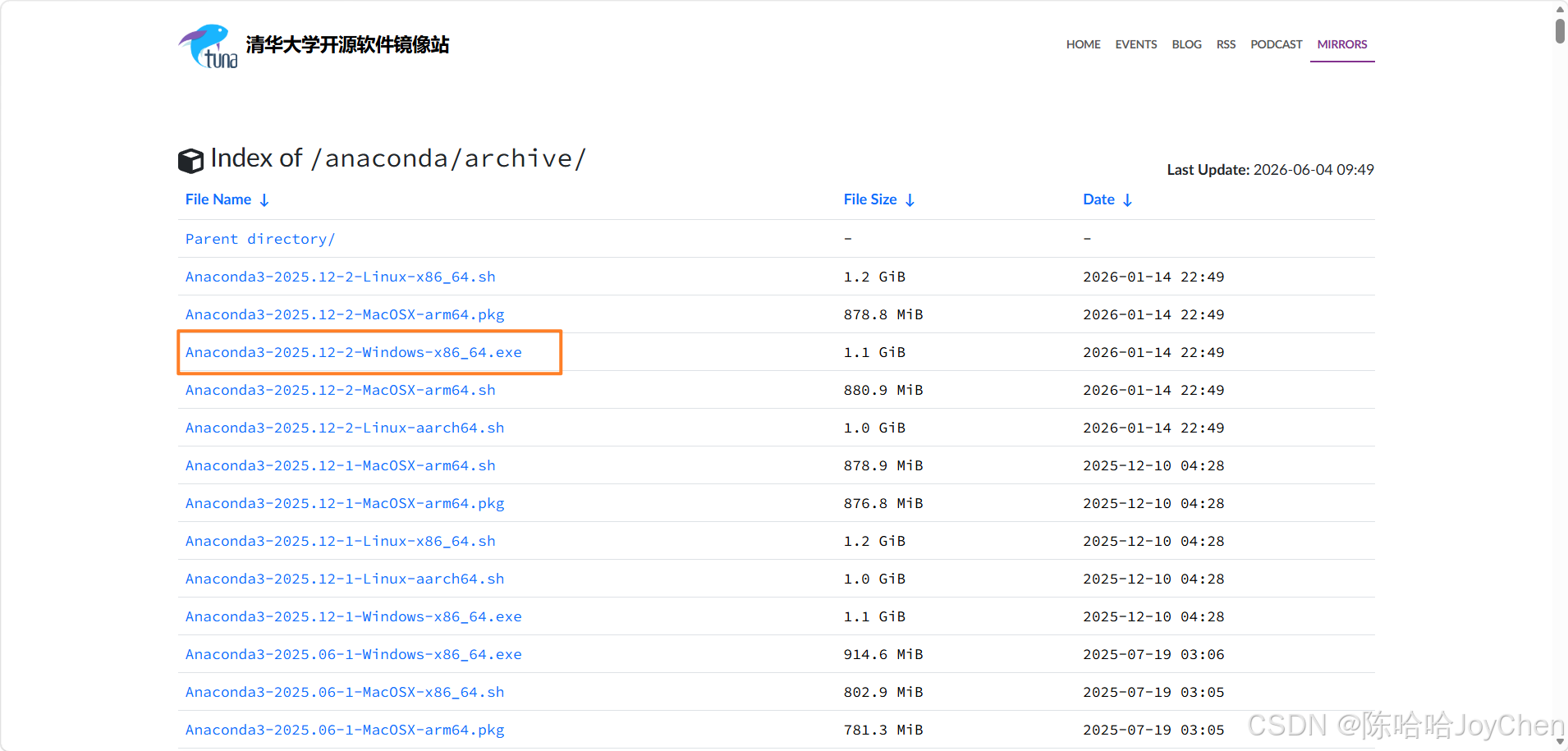Open the EVENTS nav item
Screen dimensions: 1568x751
[1136, 44]
